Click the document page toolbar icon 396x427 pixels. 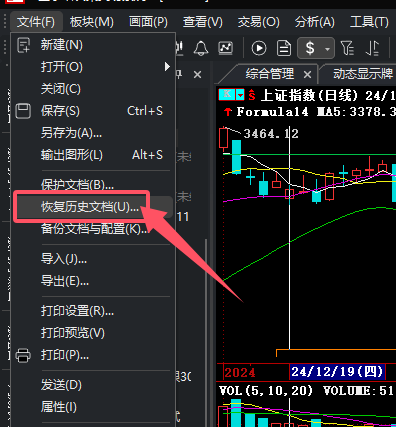tap(284, 48)
